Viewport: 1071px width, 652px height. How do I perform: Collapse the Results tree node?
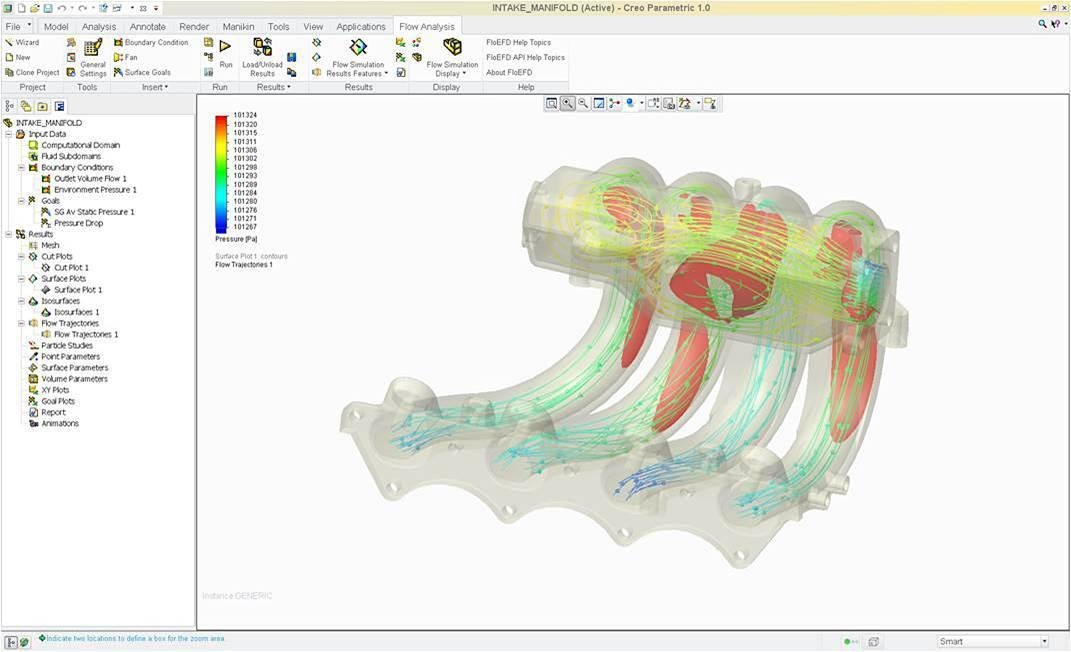(9, 234)
